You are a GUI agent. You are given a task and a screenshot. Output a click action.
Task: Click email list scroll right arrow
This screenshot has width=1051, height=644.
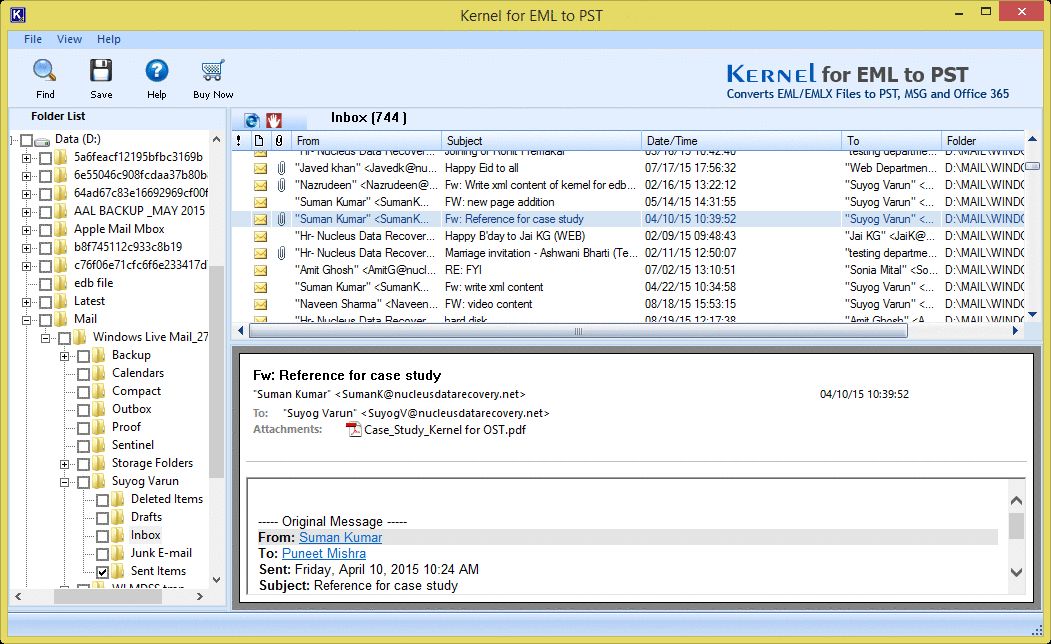(1015, 330)
